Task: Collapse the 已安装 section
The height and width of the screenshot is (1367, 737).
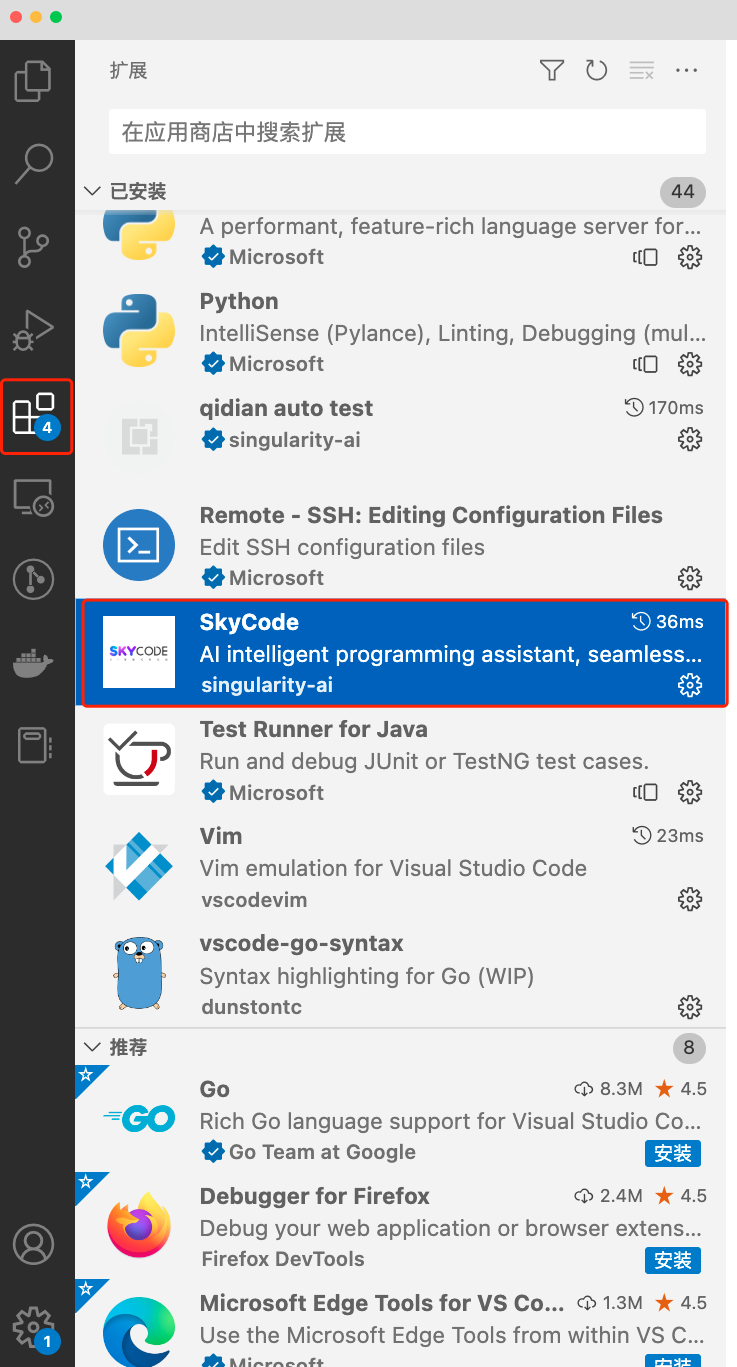Action: [93, 191]
